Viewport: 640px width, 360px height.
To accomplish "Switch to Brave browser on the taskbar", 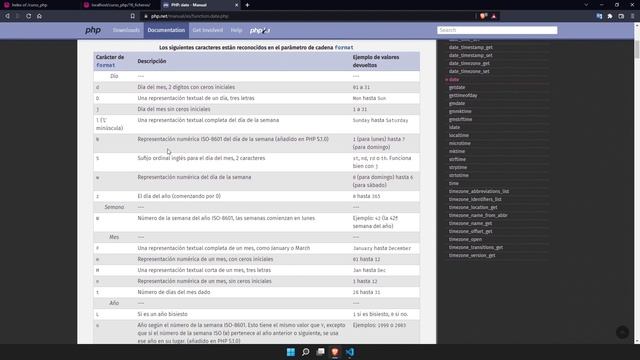I will pyautogui.click(x=335, y=352).
